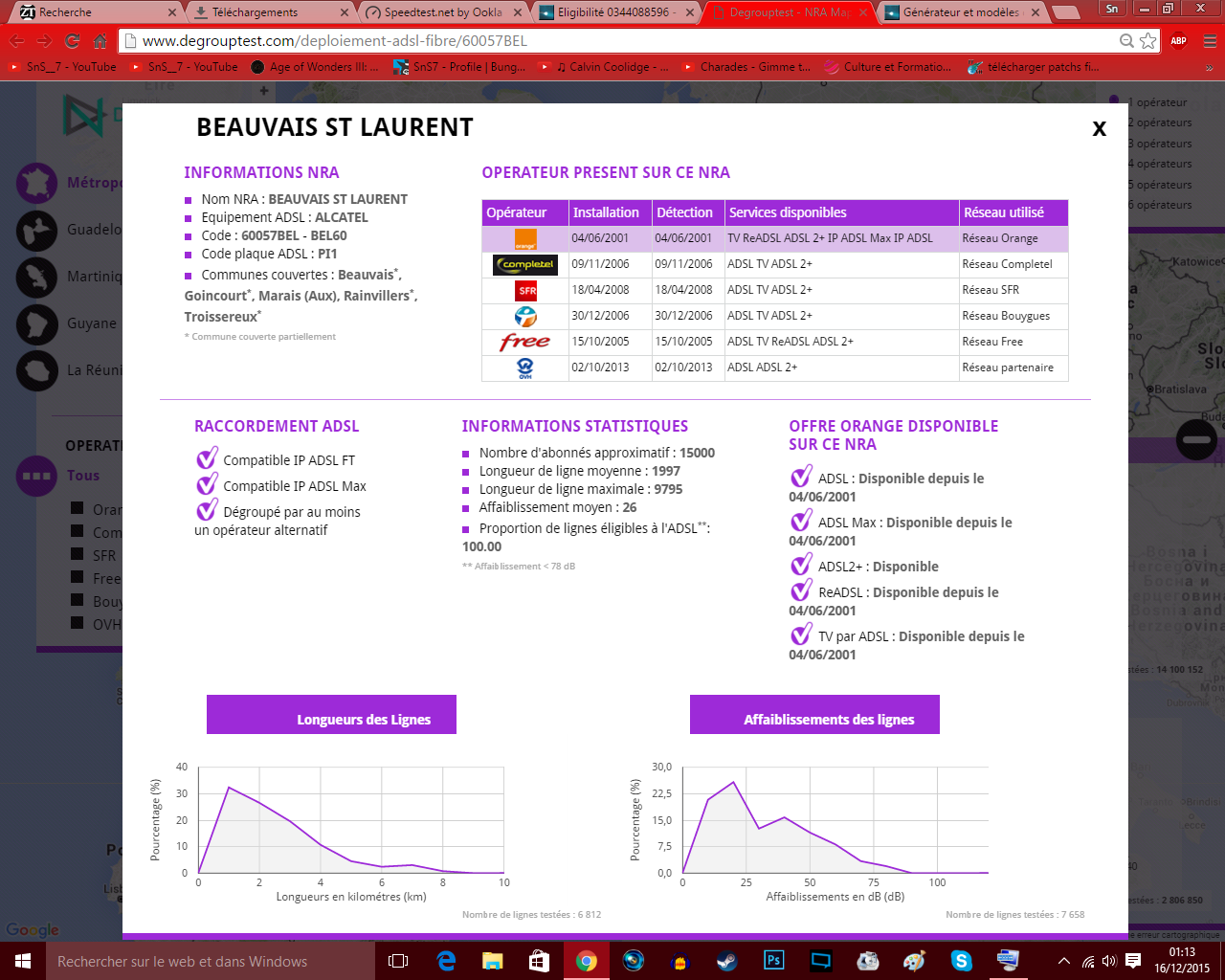Open Task View on the taskbar
1225x980 pixels.
click(x=398, y=961)
